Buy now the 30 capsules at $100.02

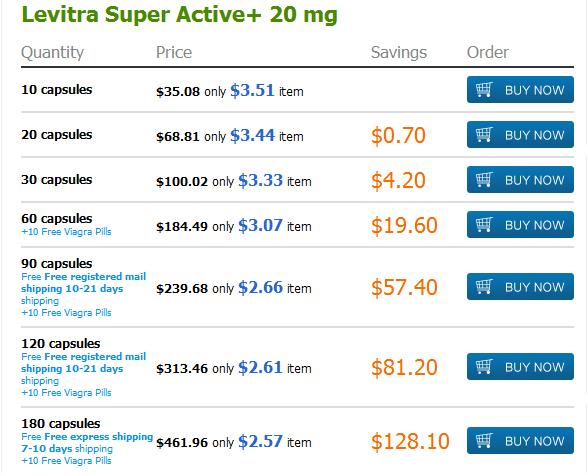[520, 180]
